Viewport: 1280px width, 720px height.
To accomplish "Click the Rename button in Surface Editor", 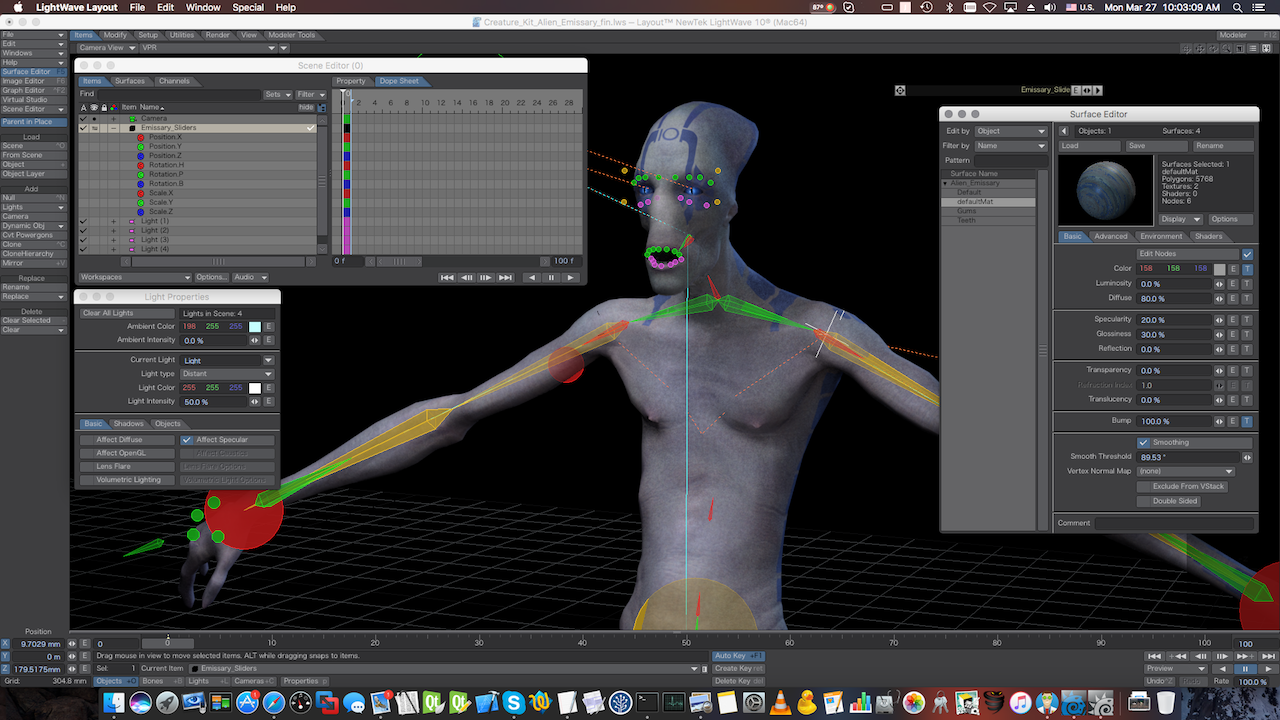I will [1224, 145].
